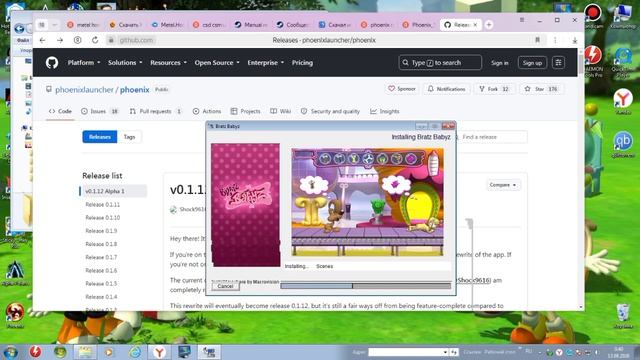Reload the page with the refresh icon
Image resolution: width=640 pixels, height=360 pixels.
point(95,40)
